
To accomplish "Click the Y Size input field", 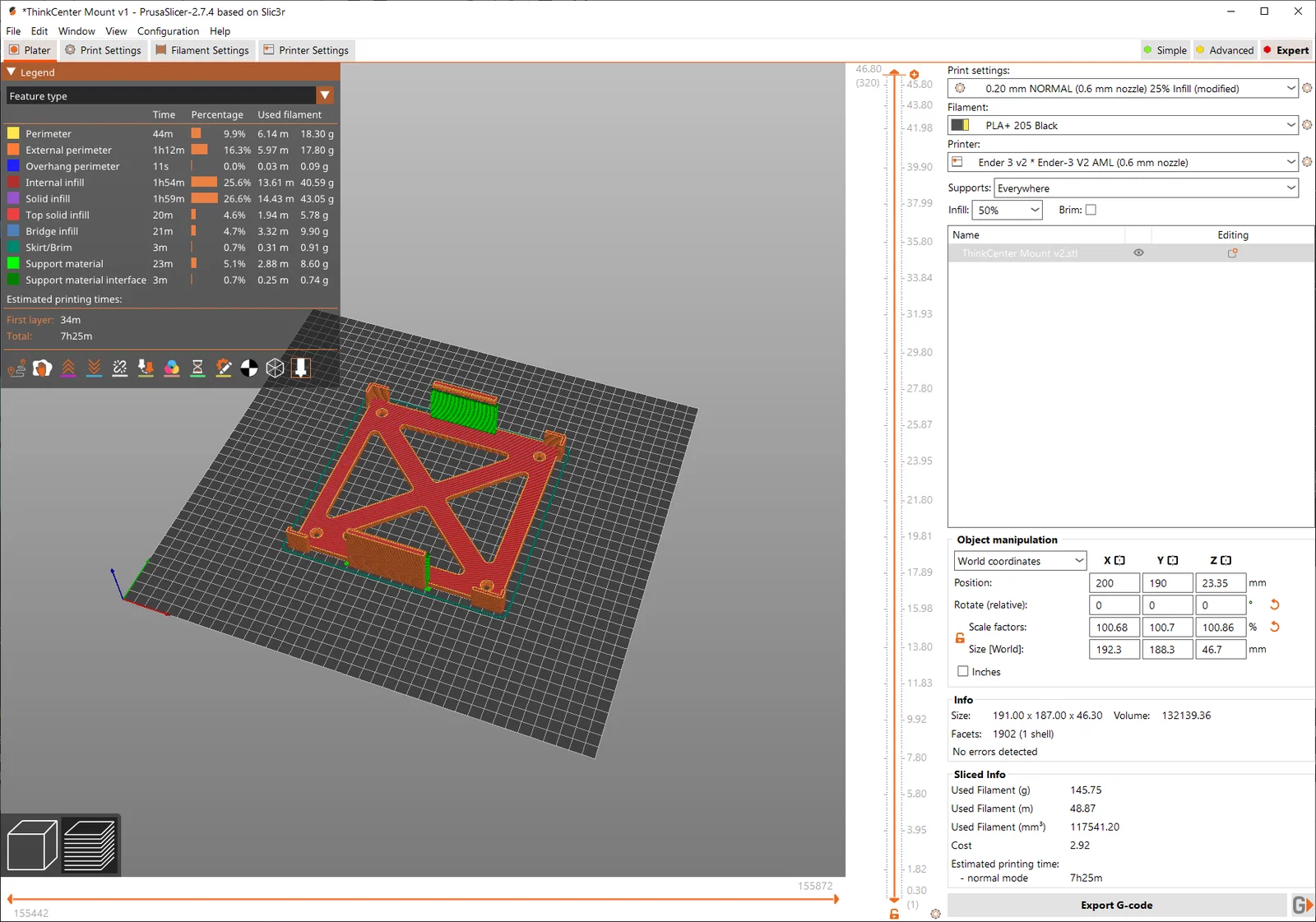I will tap(1168, 650).
